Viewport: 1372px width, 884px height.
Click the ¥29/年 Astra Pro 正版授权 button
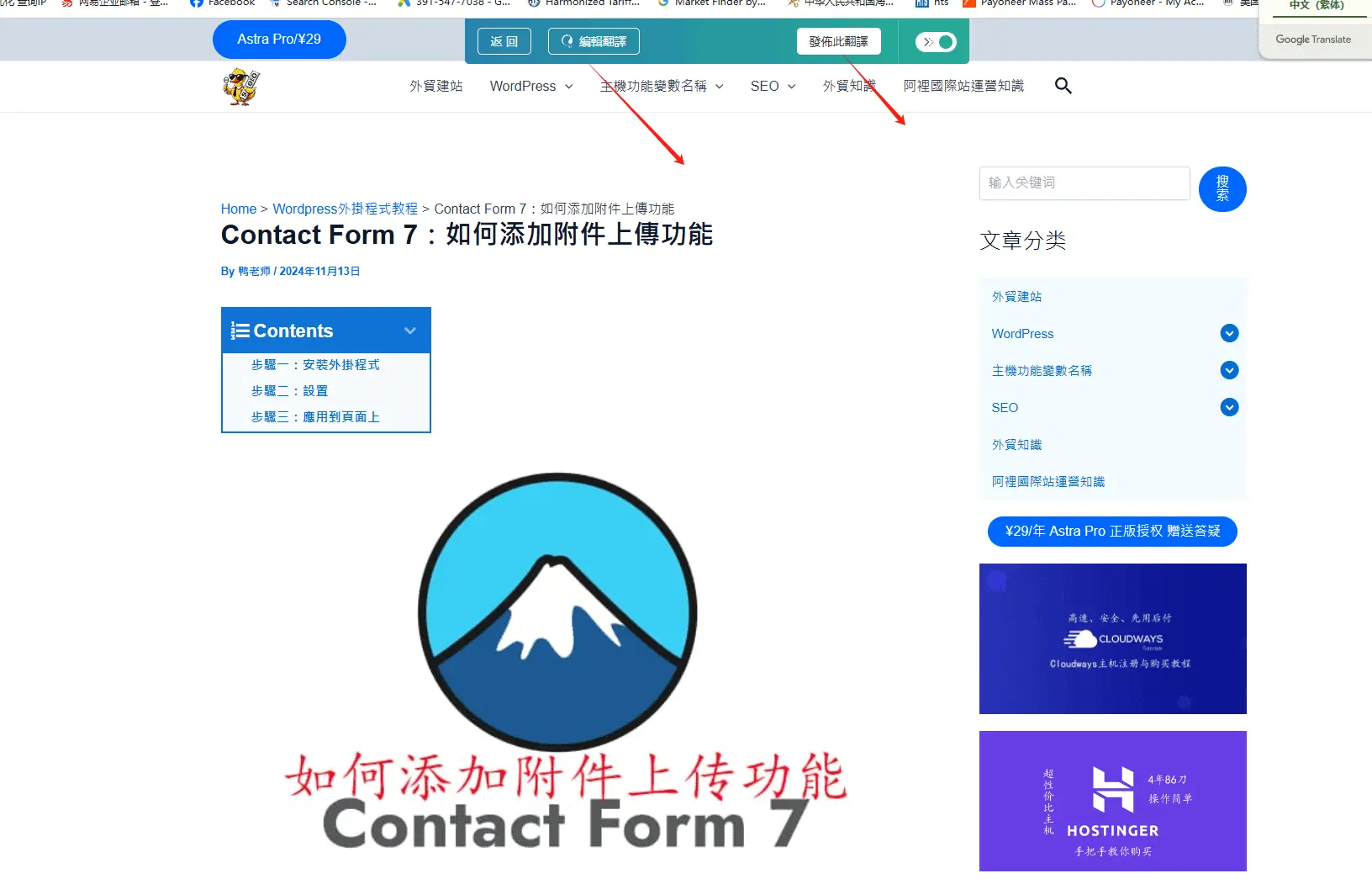coord(1112,531)
